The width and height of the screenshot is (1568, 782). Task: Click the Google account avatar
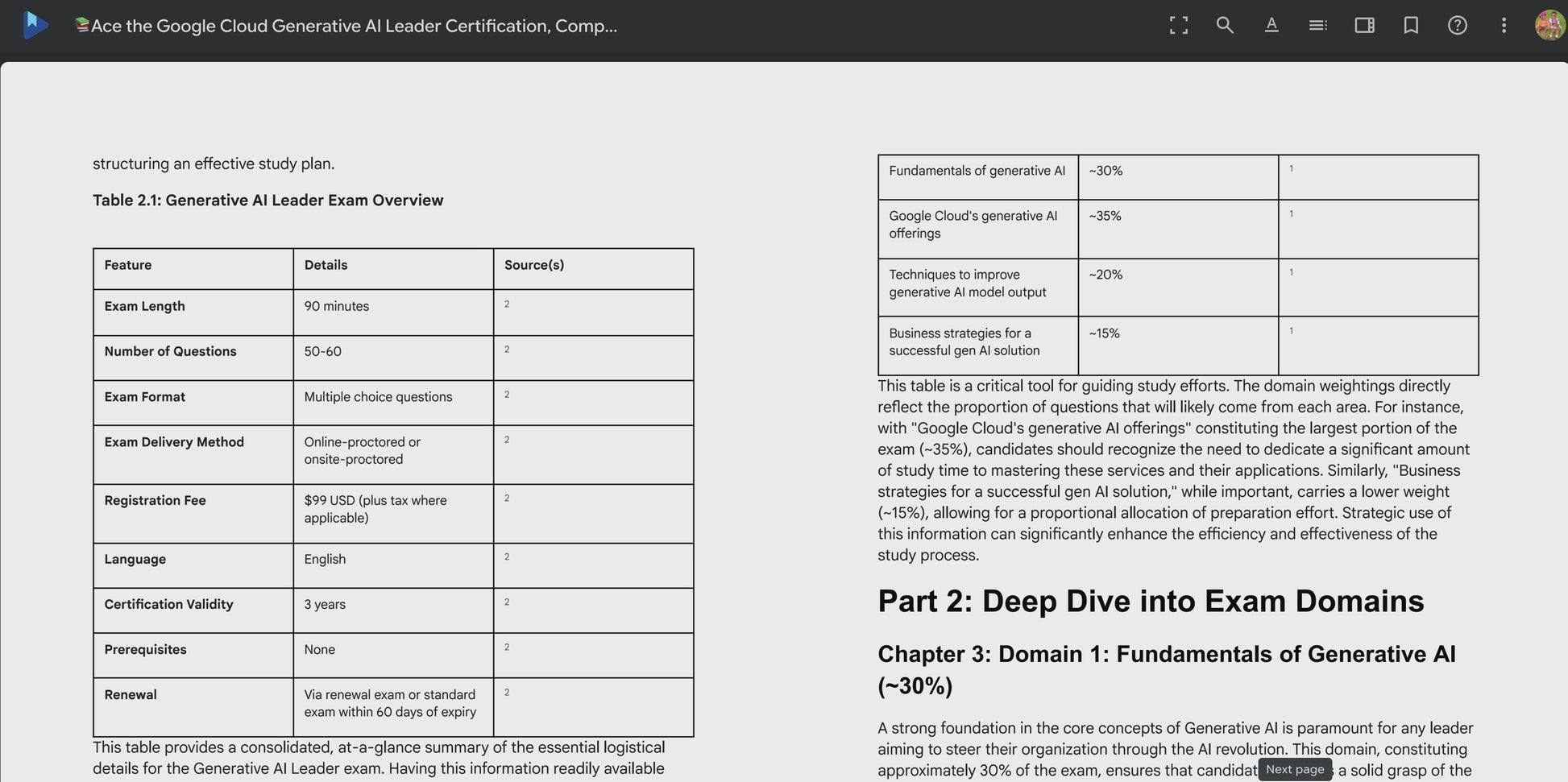pyautogui.click(x=1549, y=25)
